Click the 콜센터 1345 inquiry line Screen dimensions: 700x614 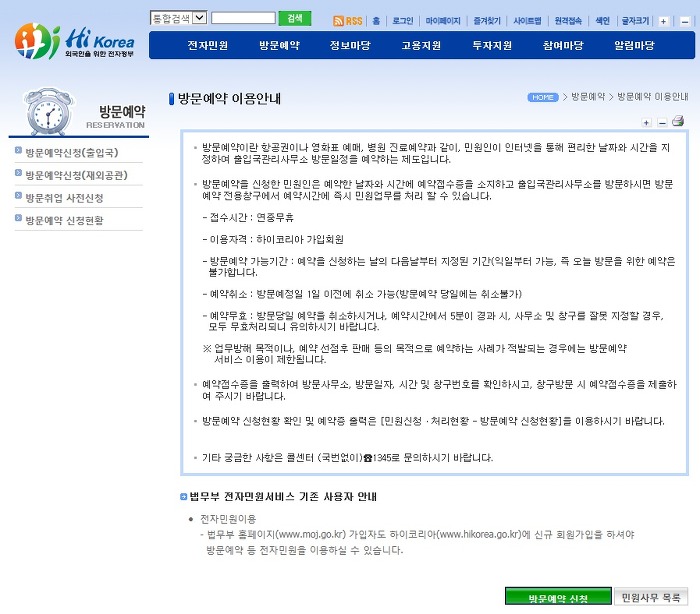(x=347, y=458)
